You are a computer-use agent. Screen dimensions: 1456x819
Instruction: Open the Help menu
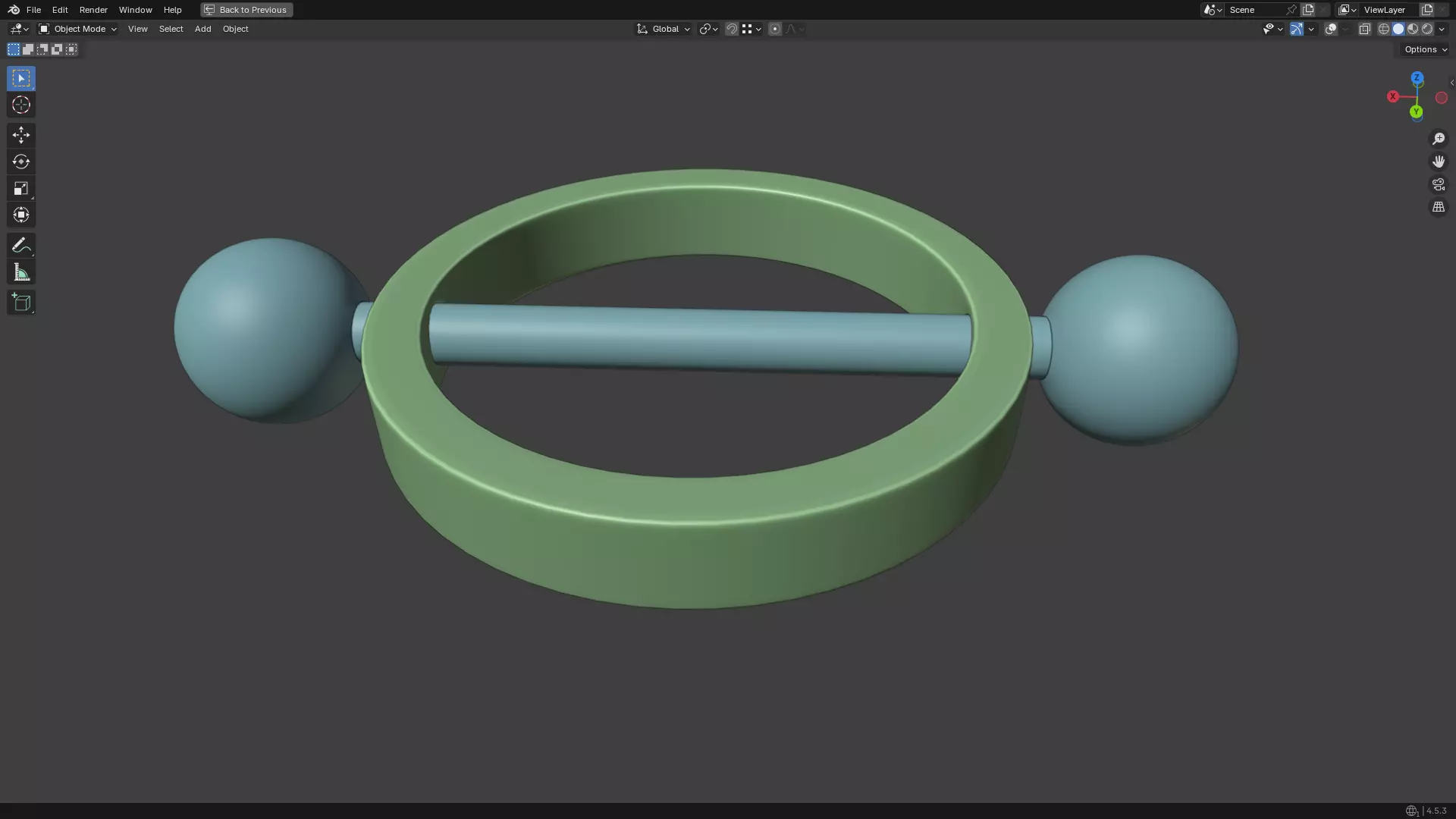click(x=172, y=10)
